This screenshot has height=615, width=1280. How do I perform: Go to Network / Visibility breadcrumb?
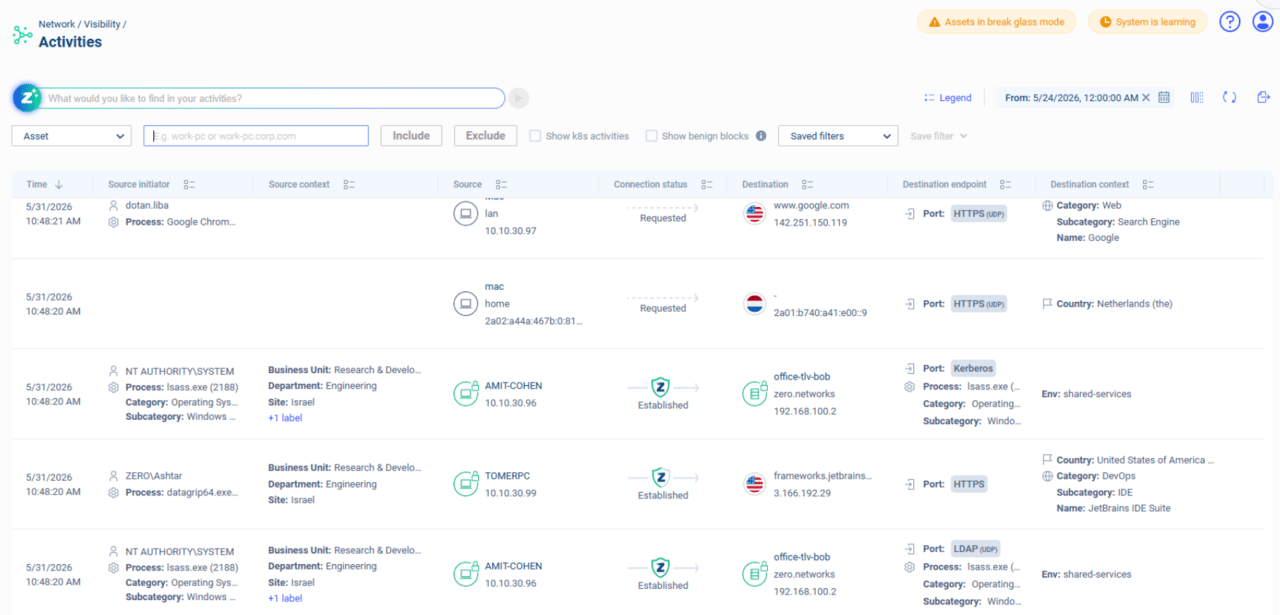pyautogui.click(x=82, y=23)
